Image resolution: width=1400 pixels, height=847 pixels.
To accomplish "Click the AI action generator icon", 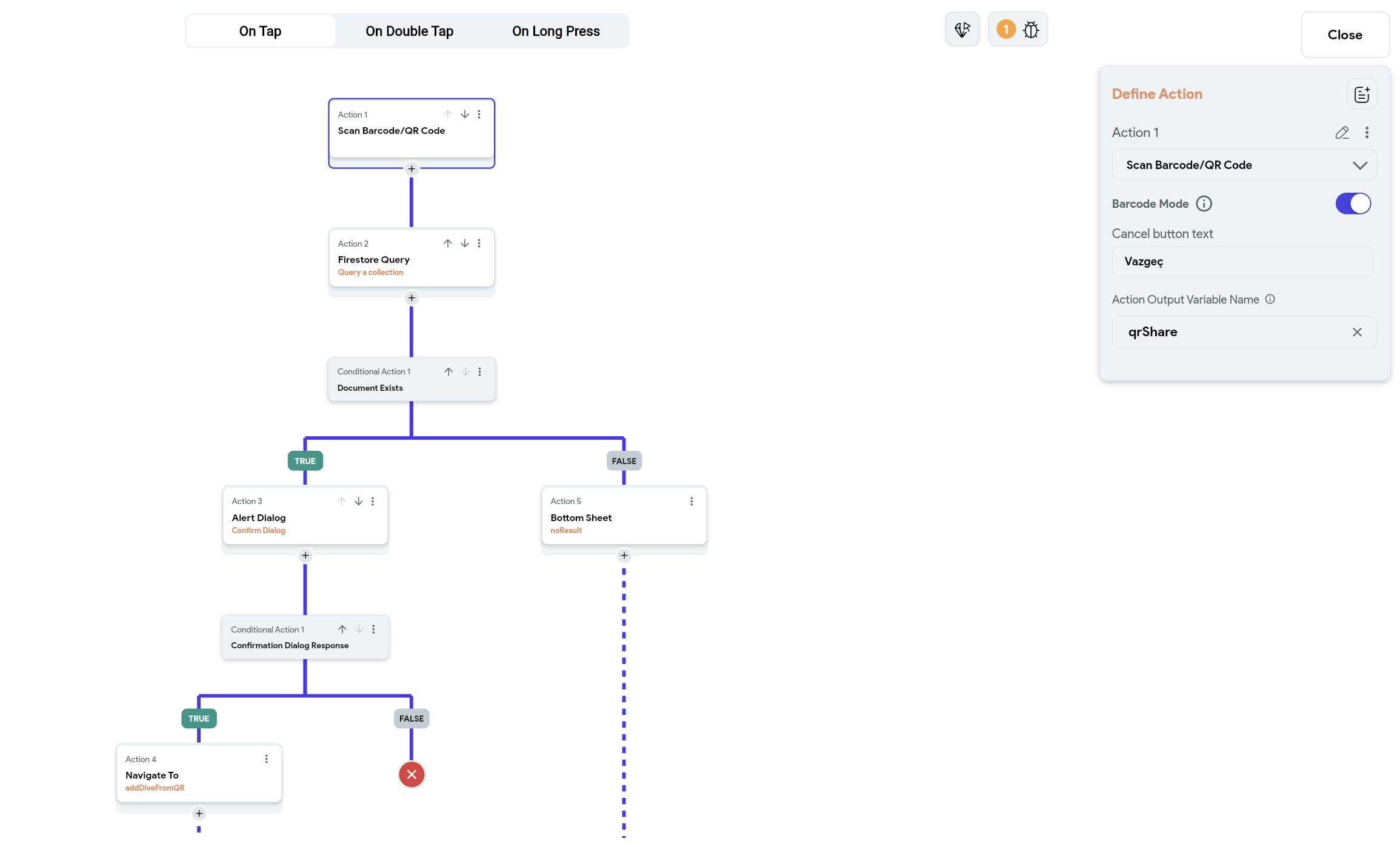I will 962,30.
